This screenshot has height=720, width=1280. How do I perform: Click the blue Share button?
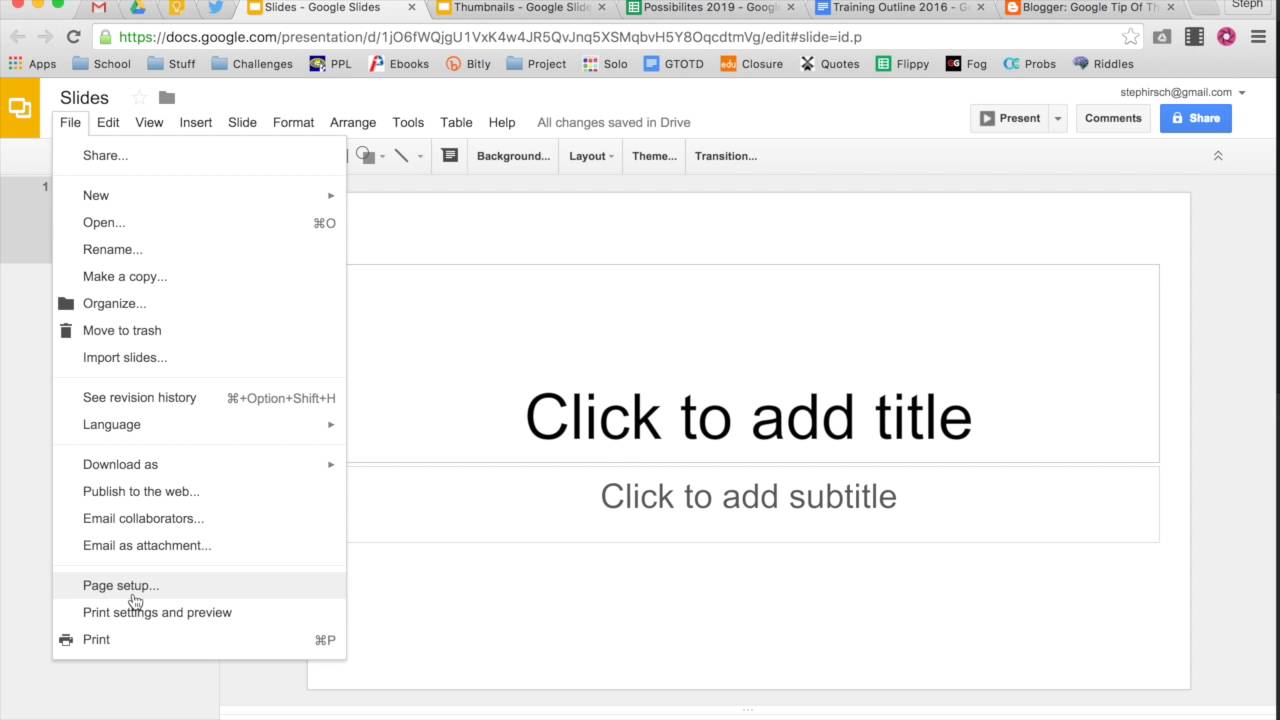1196,118
